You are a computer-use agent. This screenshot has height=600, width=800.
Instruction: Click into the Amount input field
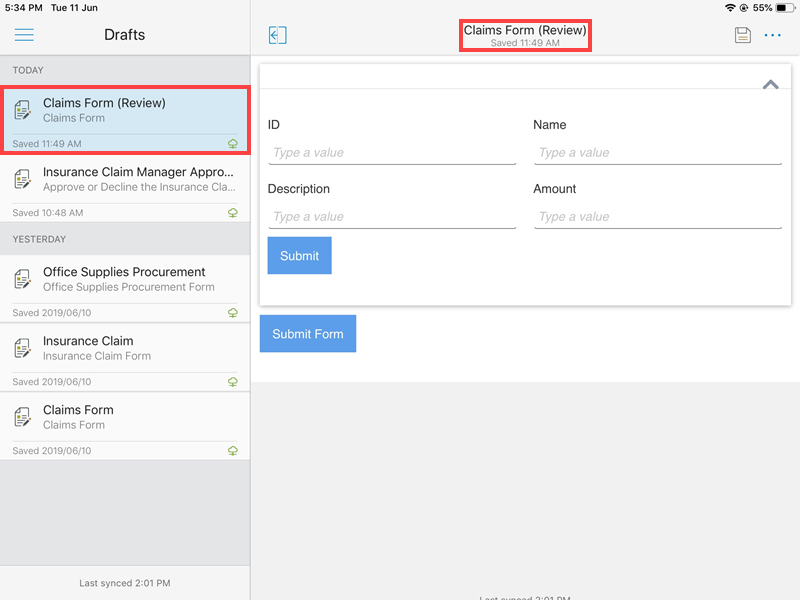coord(658,217)
